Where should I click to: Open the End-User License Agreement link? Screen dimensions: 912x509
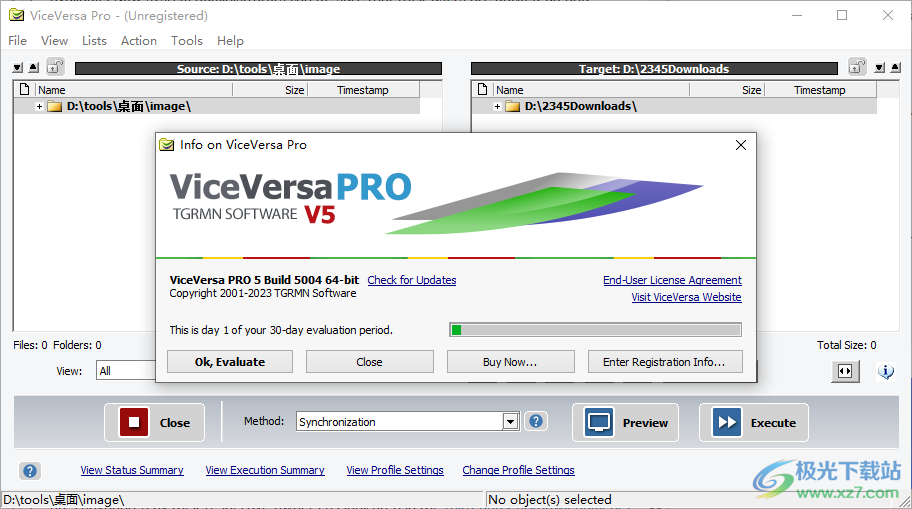(672, 280)
